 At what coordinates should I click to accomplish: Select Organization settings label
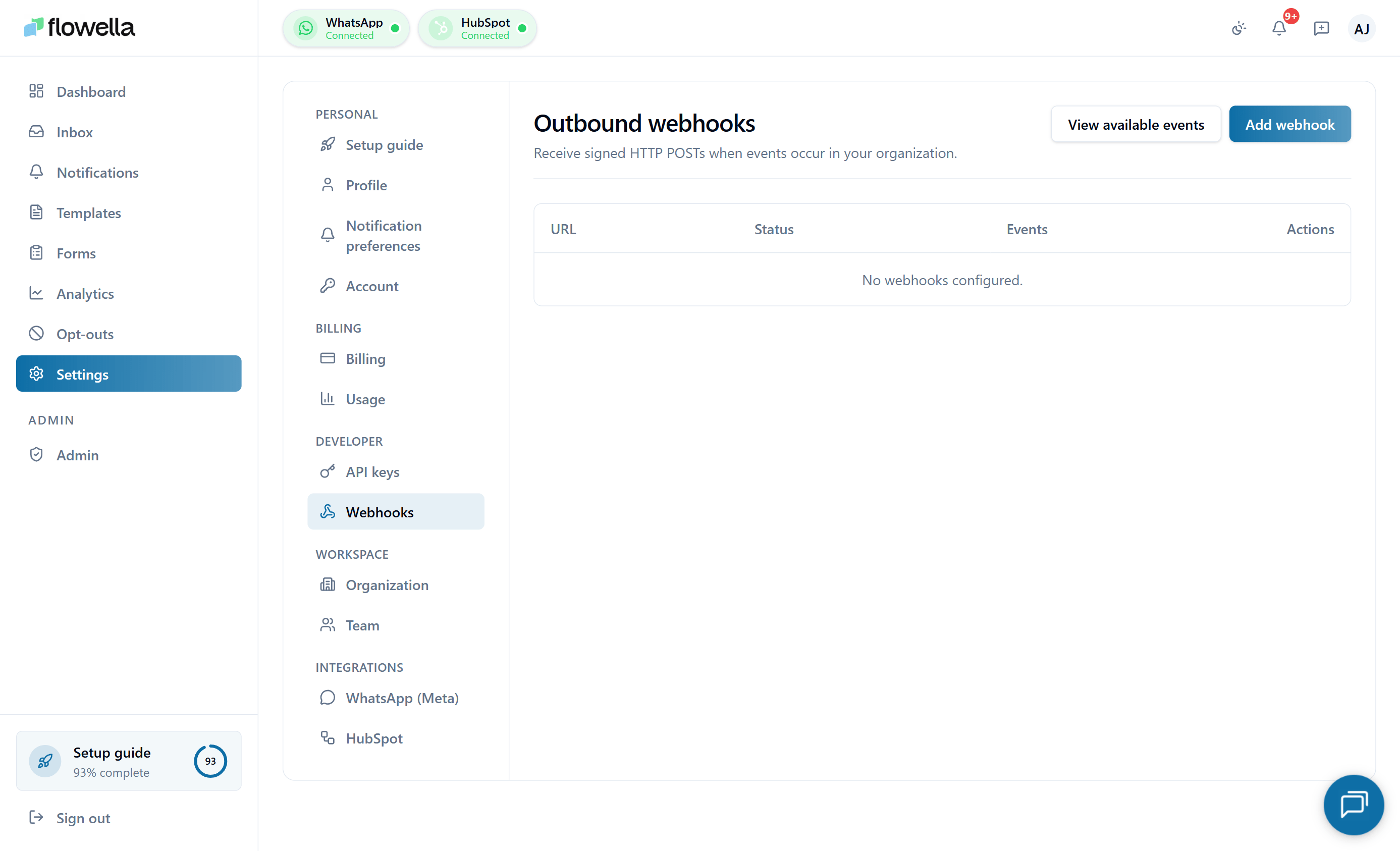click(387, 585)
